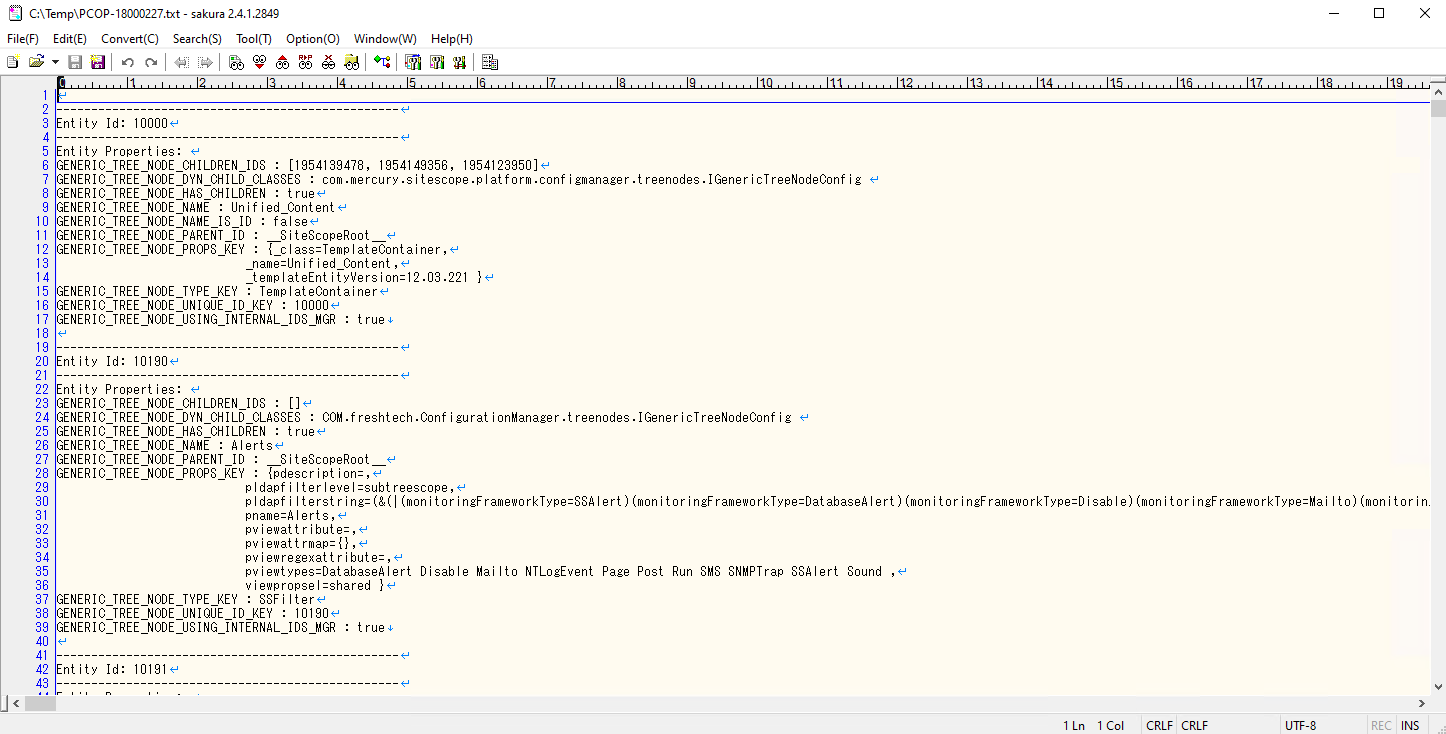The image size is (1446, 734).
Task: Open a file using the folder icon
Action: click(x=36, y=62)
